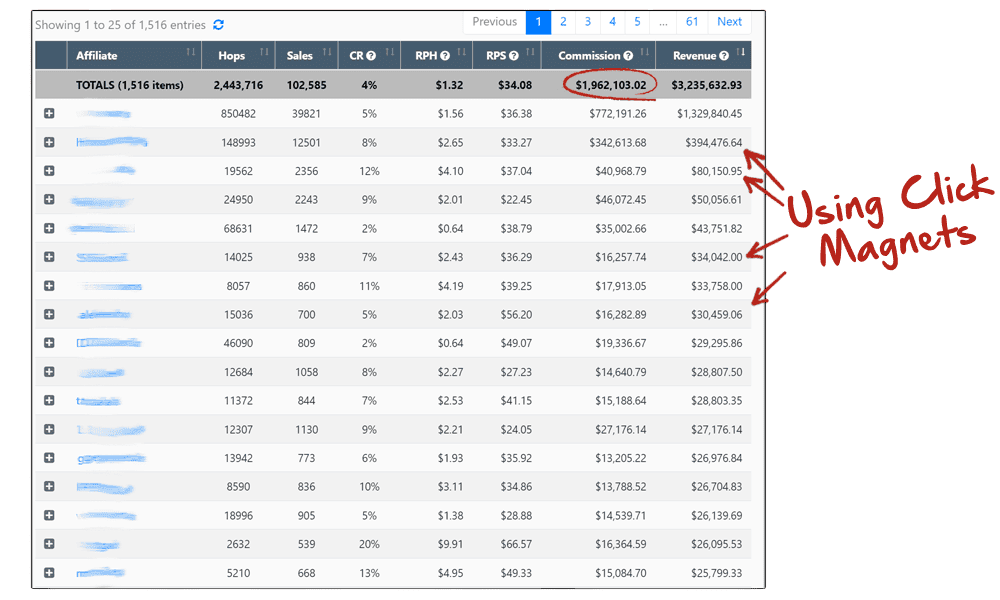Go to page 2

(x=563, y=22)
